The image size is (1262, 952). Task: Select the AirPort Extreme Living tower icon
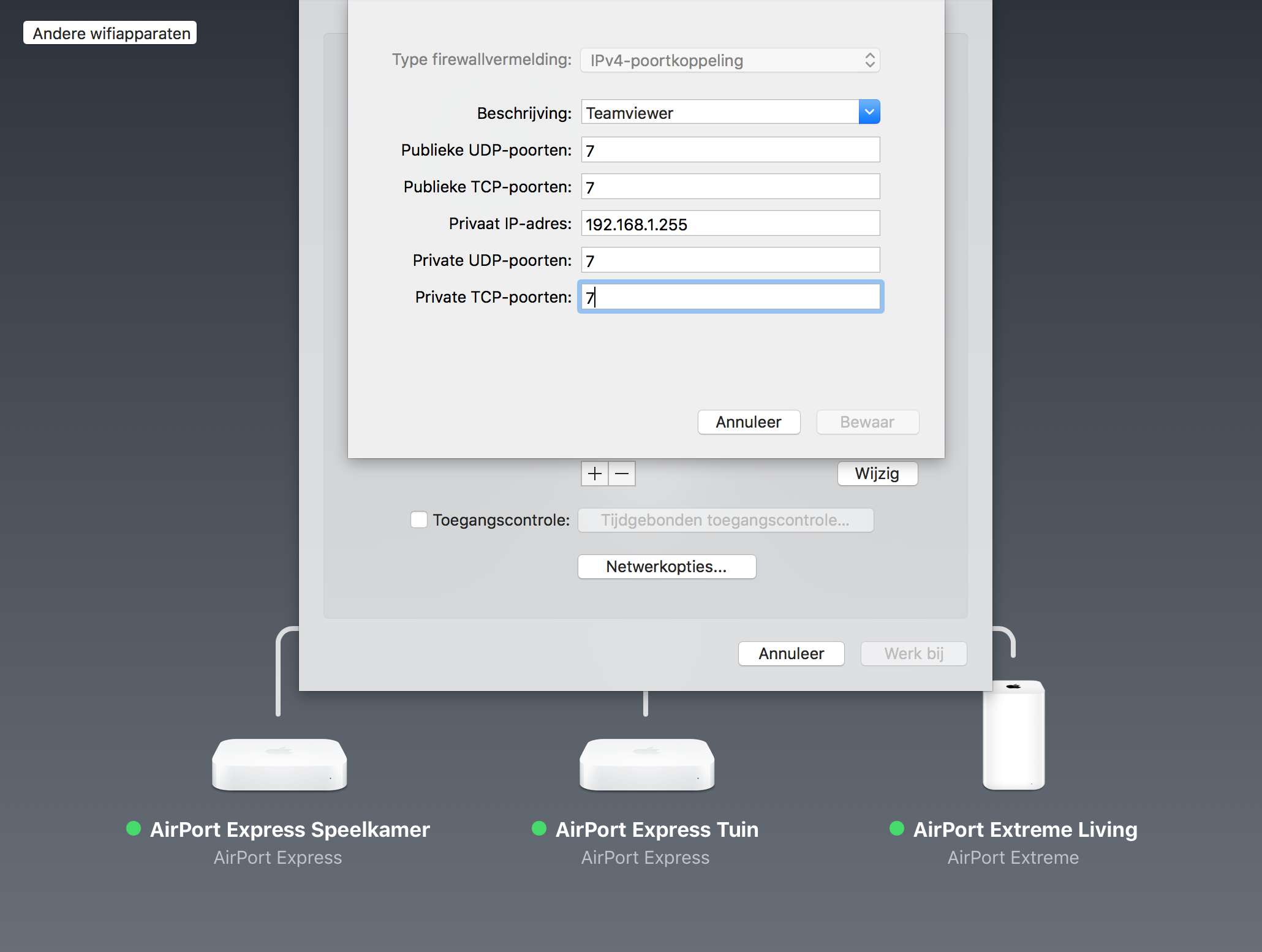[1014, 735]
